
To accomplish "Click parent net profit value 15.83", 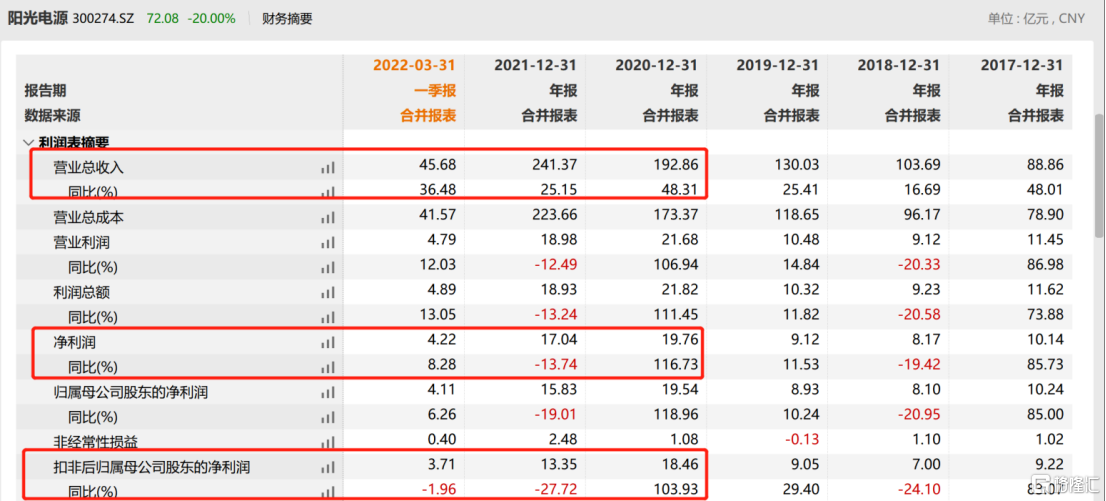I will pyautogui.click(x=561, y=390).
